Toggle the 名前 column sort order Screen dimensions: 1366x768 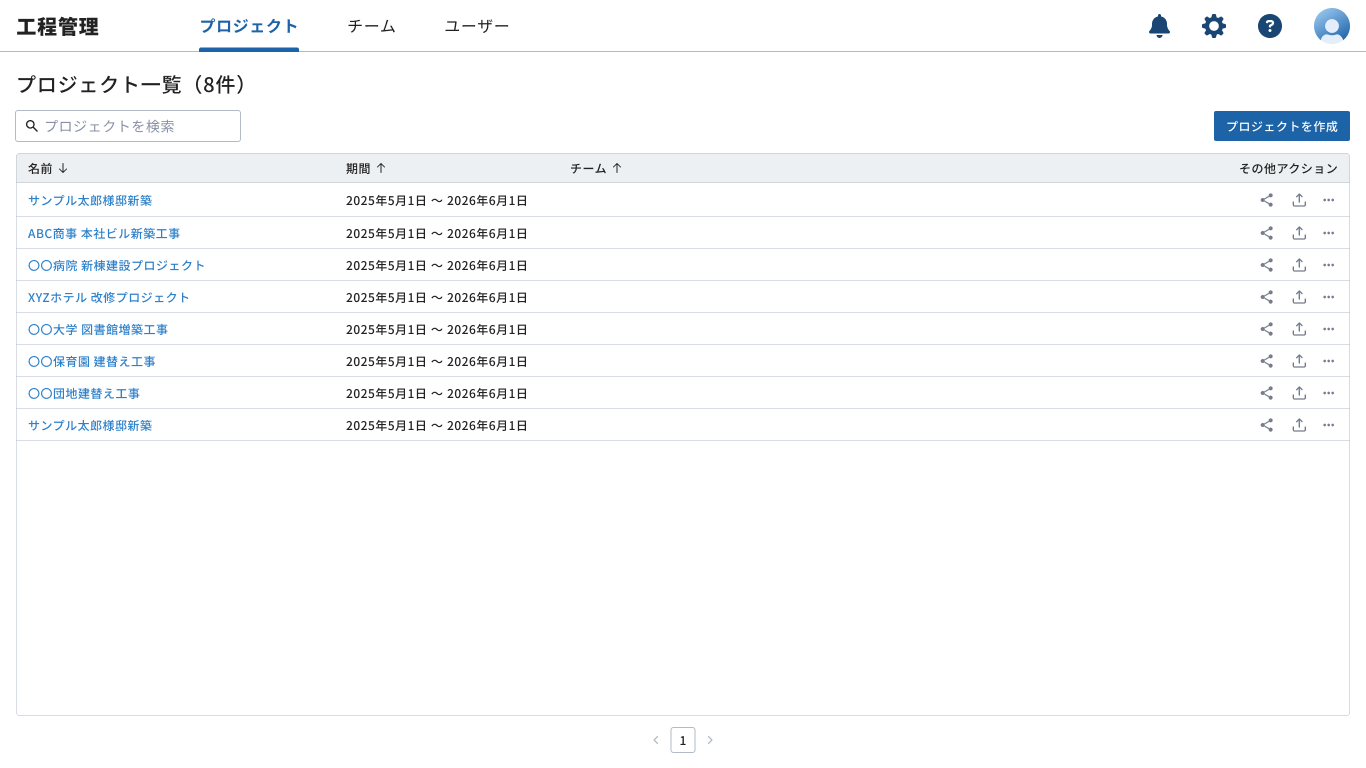(47, 168)
